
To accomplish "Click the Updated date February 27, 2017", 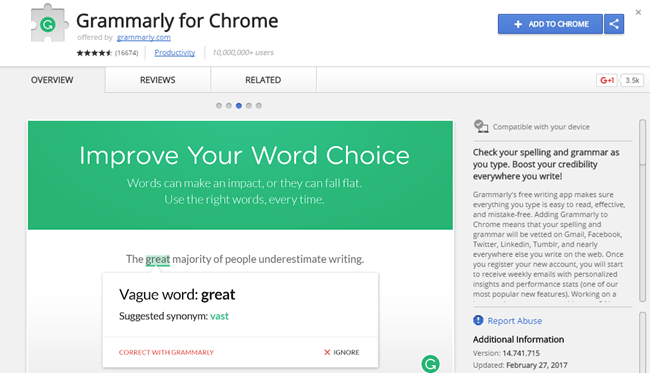I will pos(537,365).
